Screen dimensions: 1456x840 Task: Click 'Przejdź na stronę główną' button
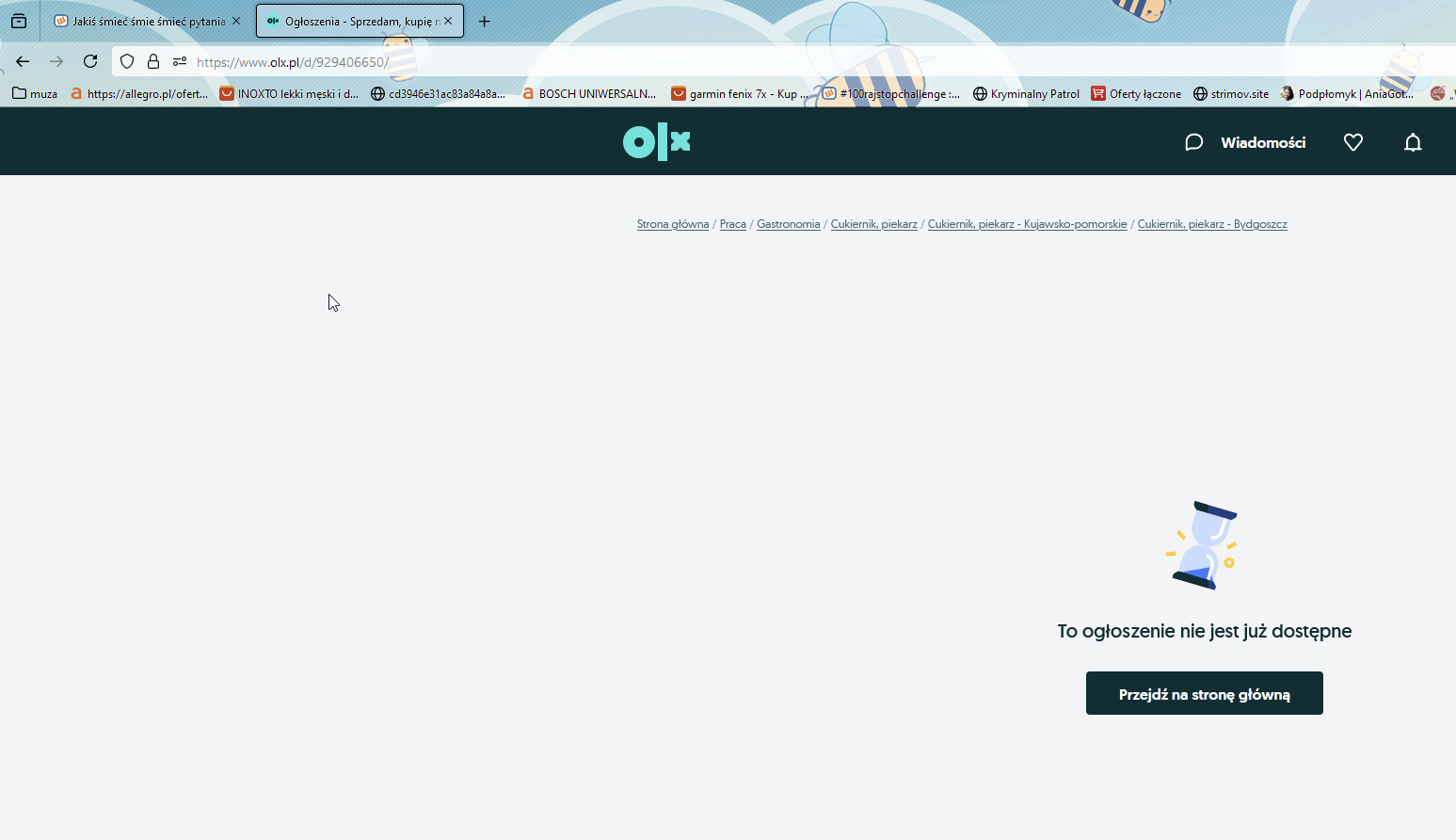point(1204,693)
